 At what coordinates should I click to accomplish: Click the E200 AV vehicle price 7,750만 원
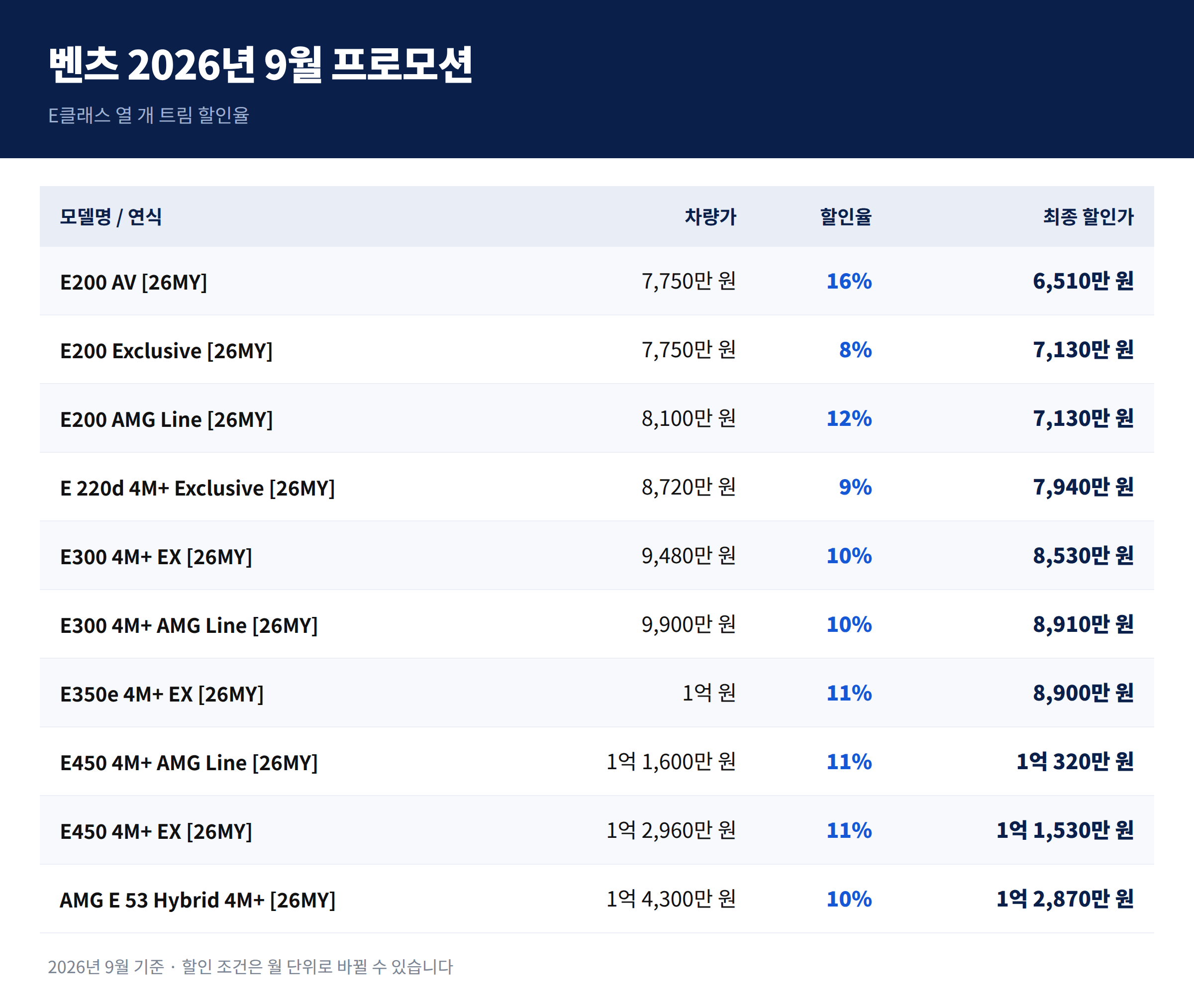tap(689, 281)
